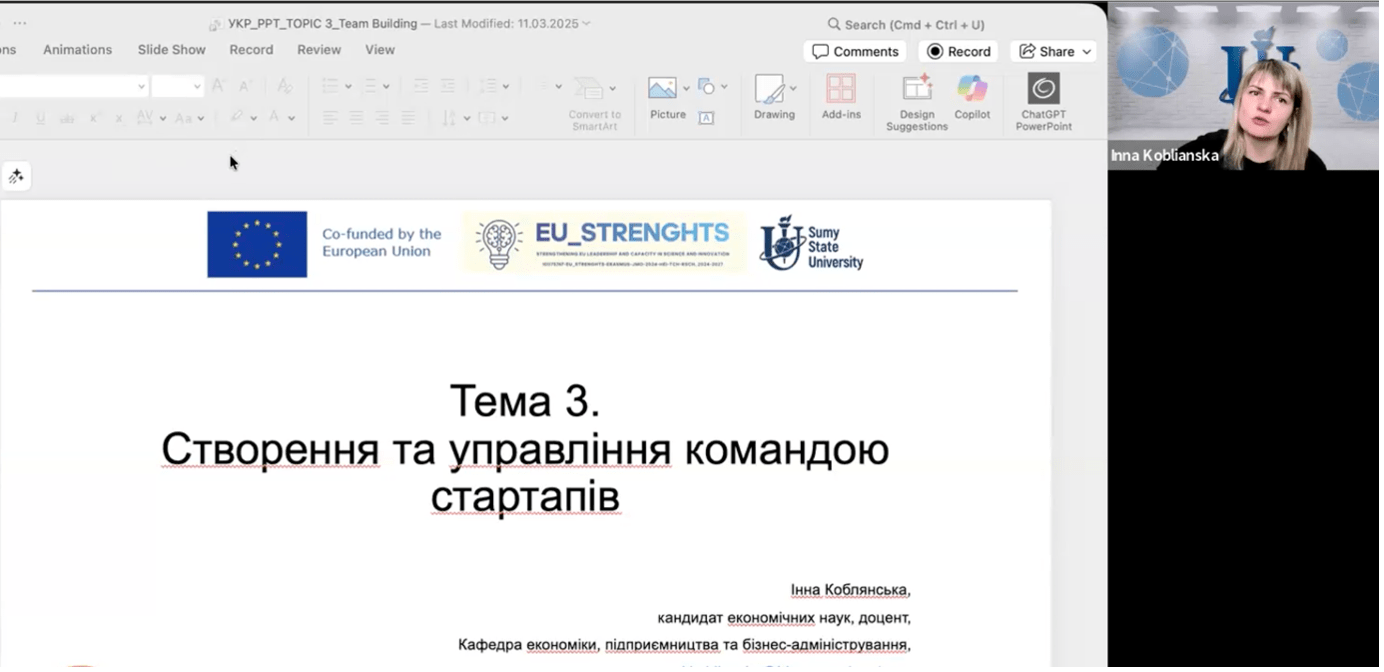1384x672 pixels.
Task: Click the Drawing tool icon
Action: click(769, 90)
